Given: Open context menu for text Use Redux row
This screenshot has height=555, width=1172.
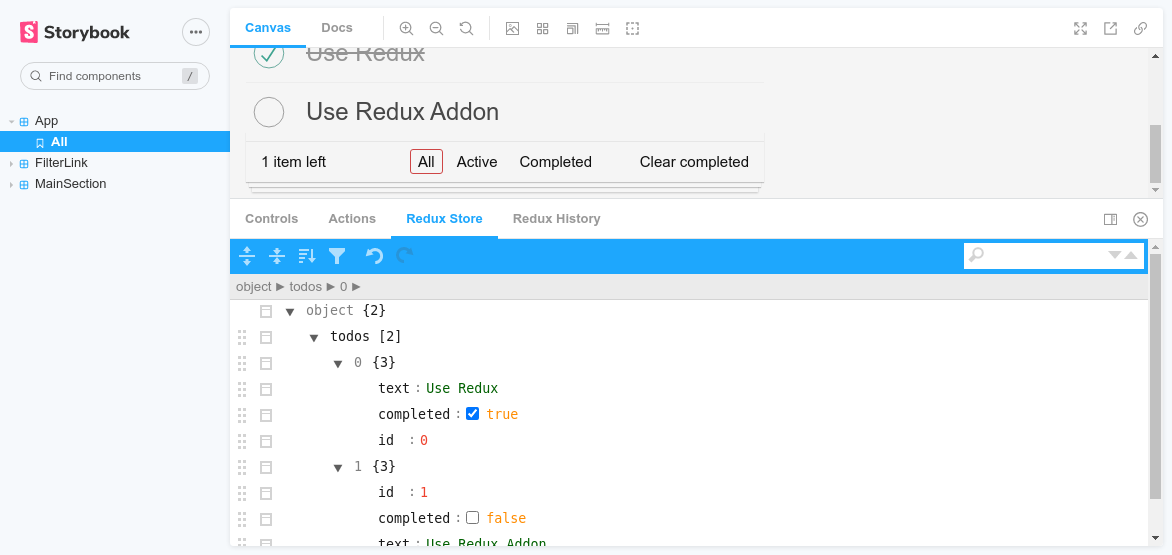Looking at the screenshot, I should [266, 389].
